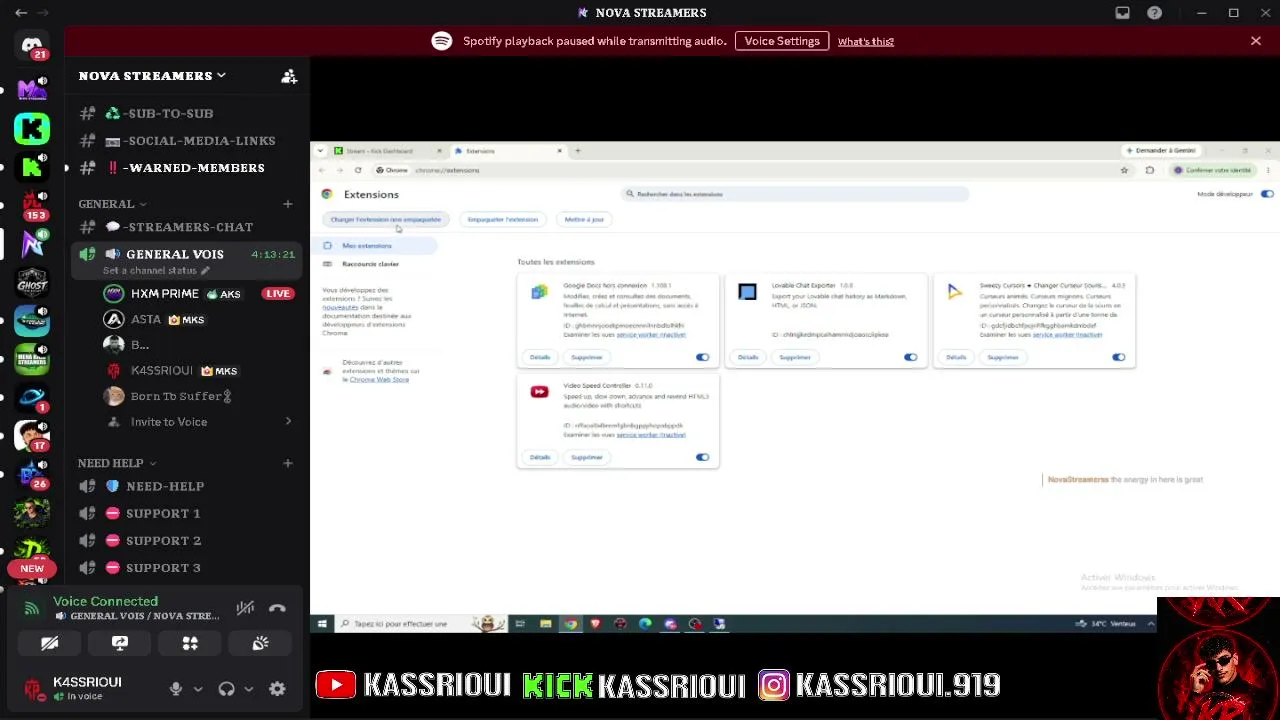
Task: Toggle Video Speed Controller extension switch
Action: 702,457
